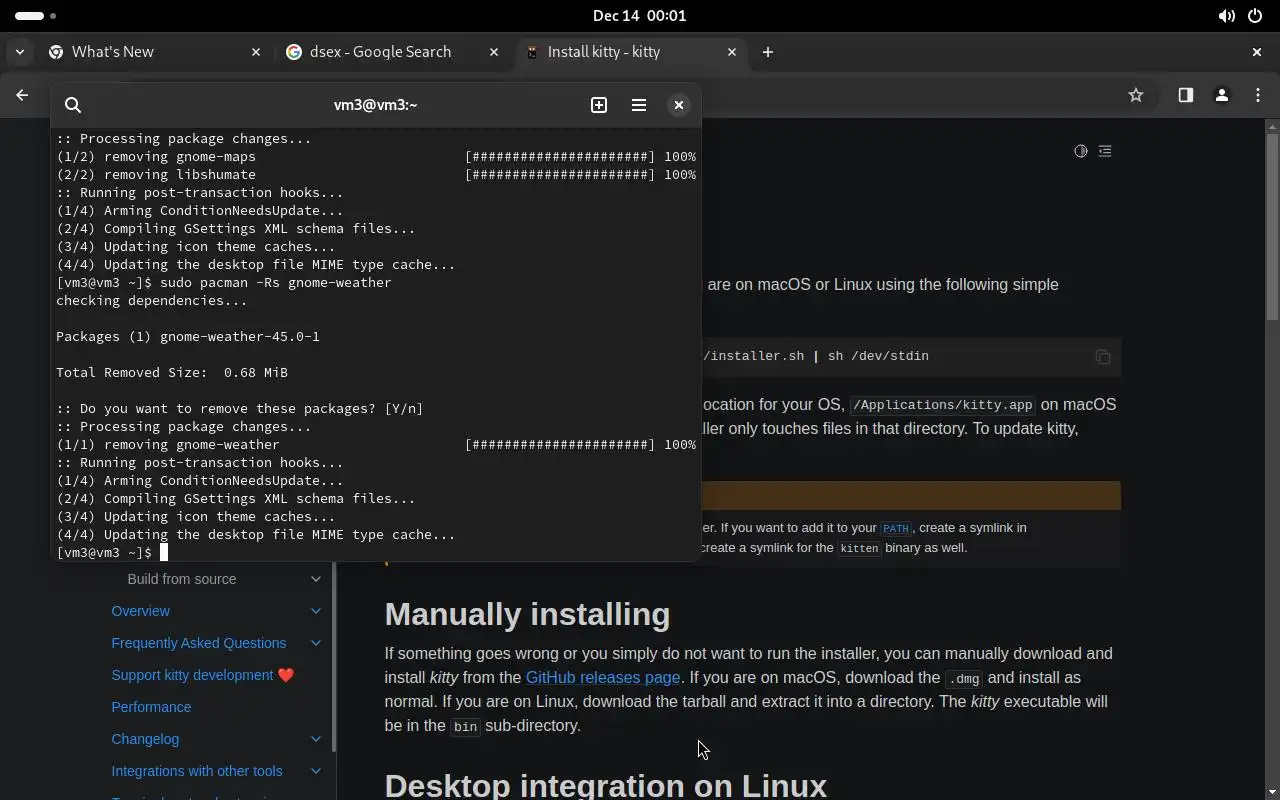The width and height of the screenshot is (1280, 800).
Task: Open the tab search dropdown
Action: 19,52
